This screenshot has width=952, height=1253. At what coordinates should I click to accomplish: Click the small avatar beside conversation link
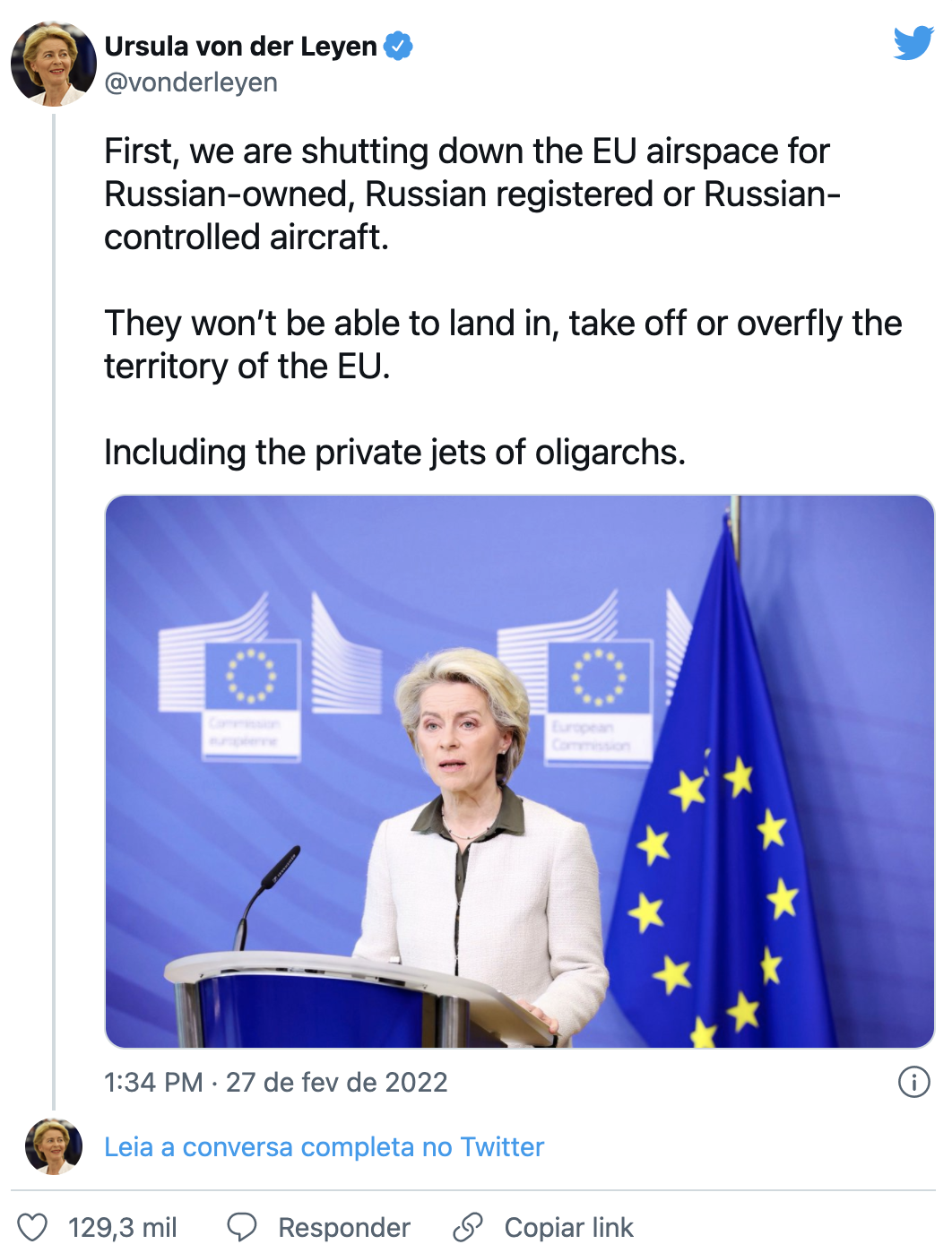point(54,1146)
